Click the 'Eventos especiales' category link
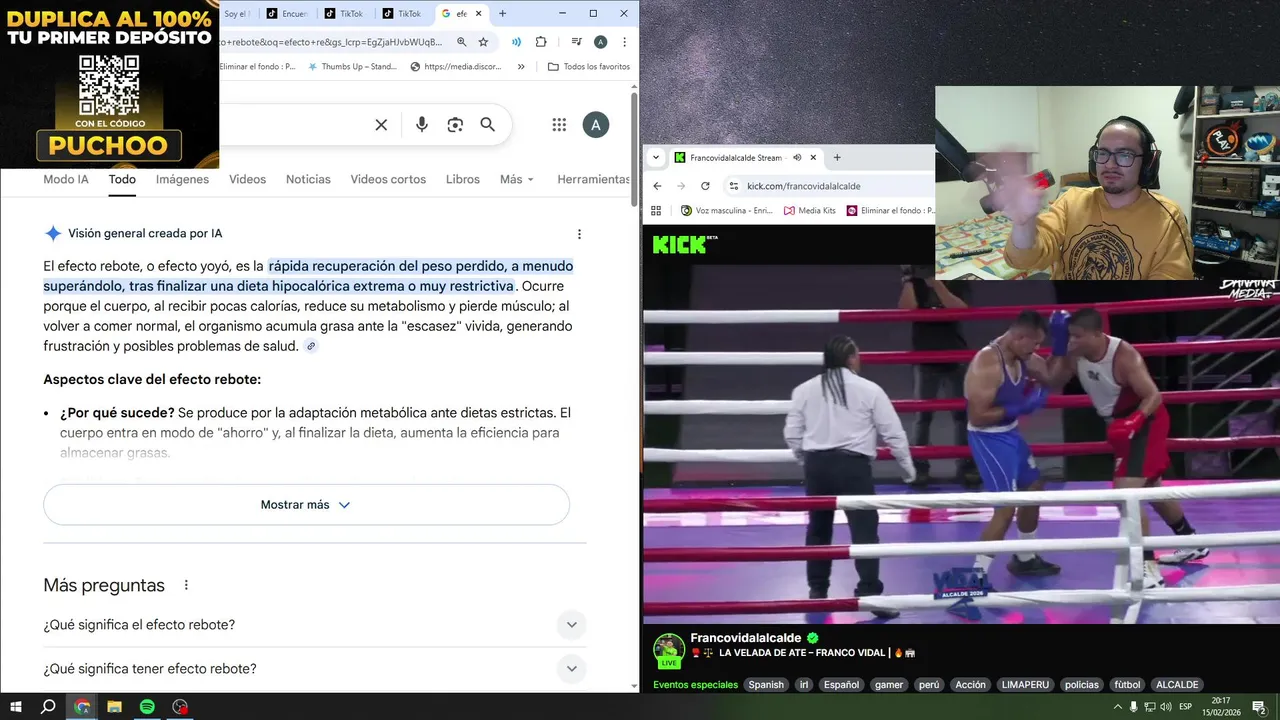This screenshot has height=720, width=1280. coord(696,685)
